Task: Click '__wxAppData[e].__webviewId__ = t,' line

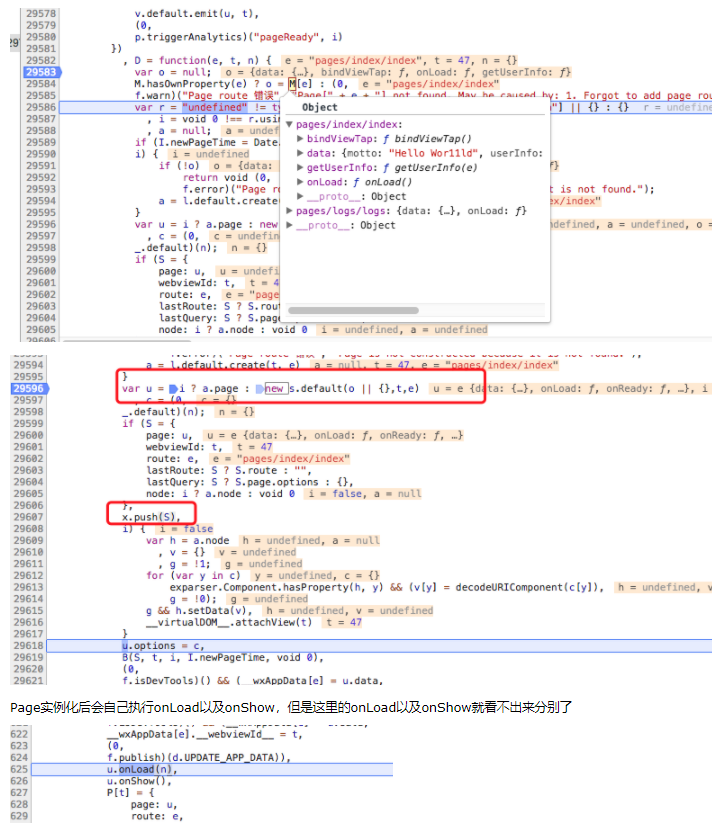Action: click(x=204, y=734)
